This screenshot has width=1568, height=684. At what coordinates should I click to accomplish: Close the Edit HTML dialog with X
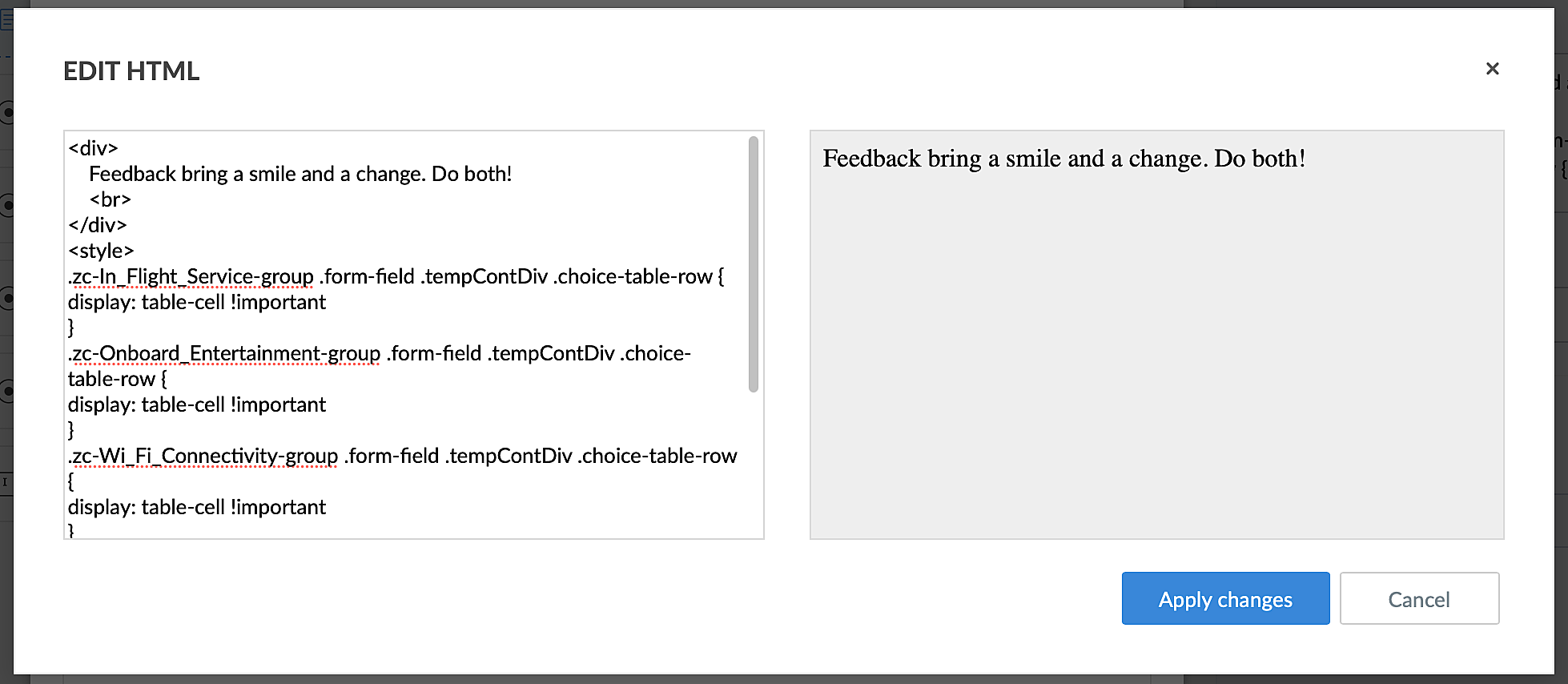[x=1492, y=69]
